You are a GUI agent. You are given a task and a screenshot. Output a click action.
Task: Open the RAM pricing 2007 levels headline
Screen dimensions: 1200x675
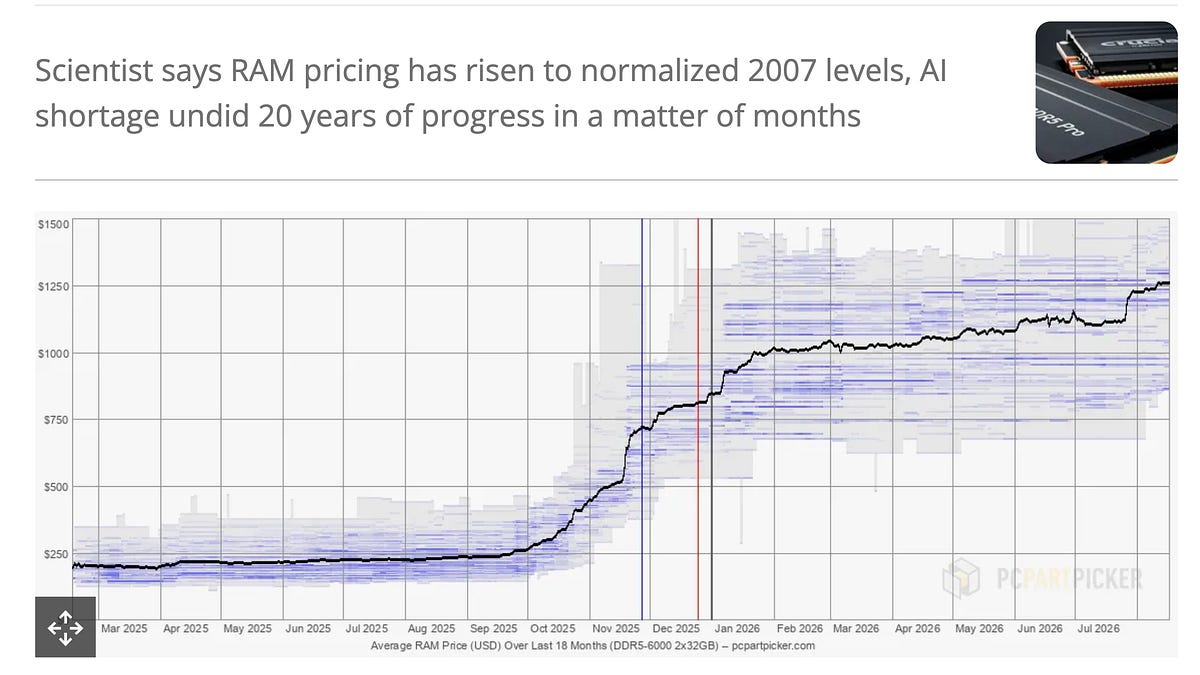point(491,93)
